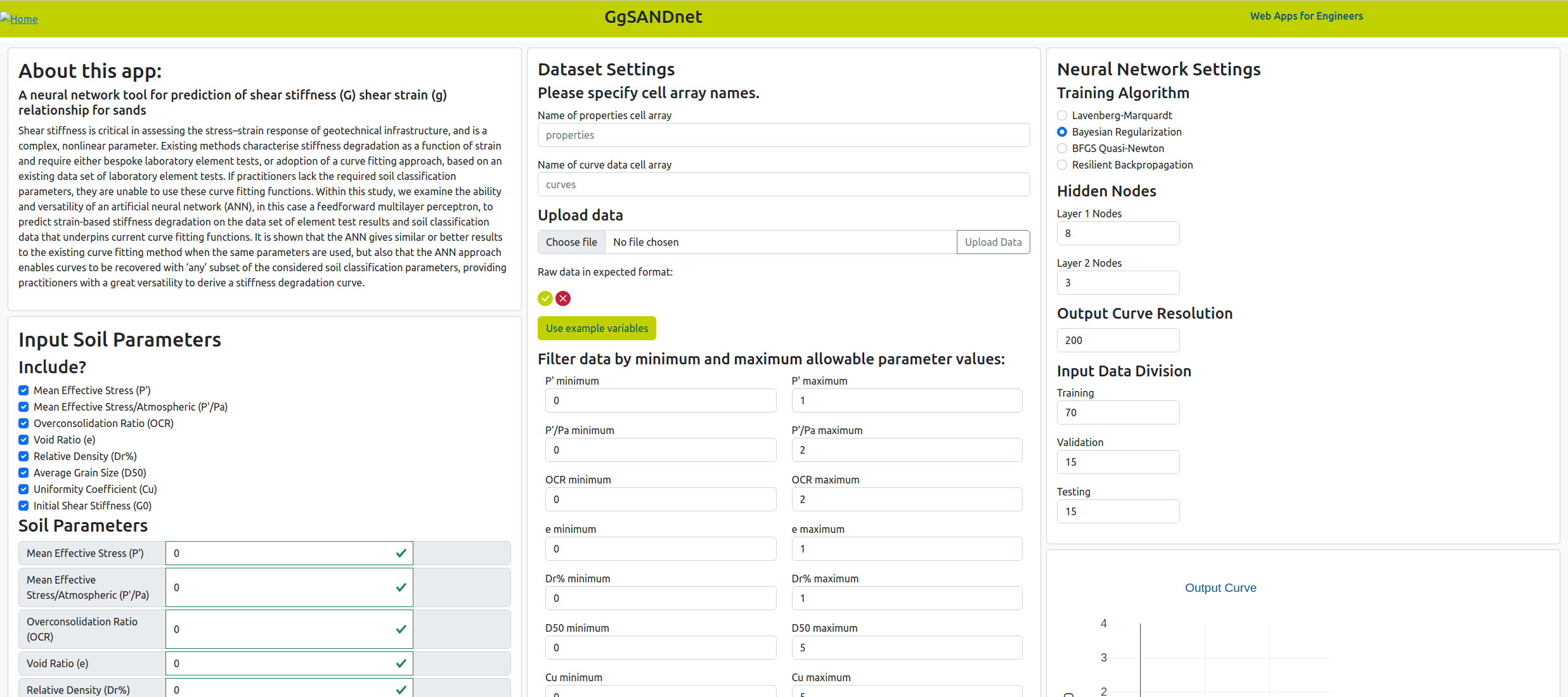Select Resilient Backpropagation algorithm

coord(1062,165)
